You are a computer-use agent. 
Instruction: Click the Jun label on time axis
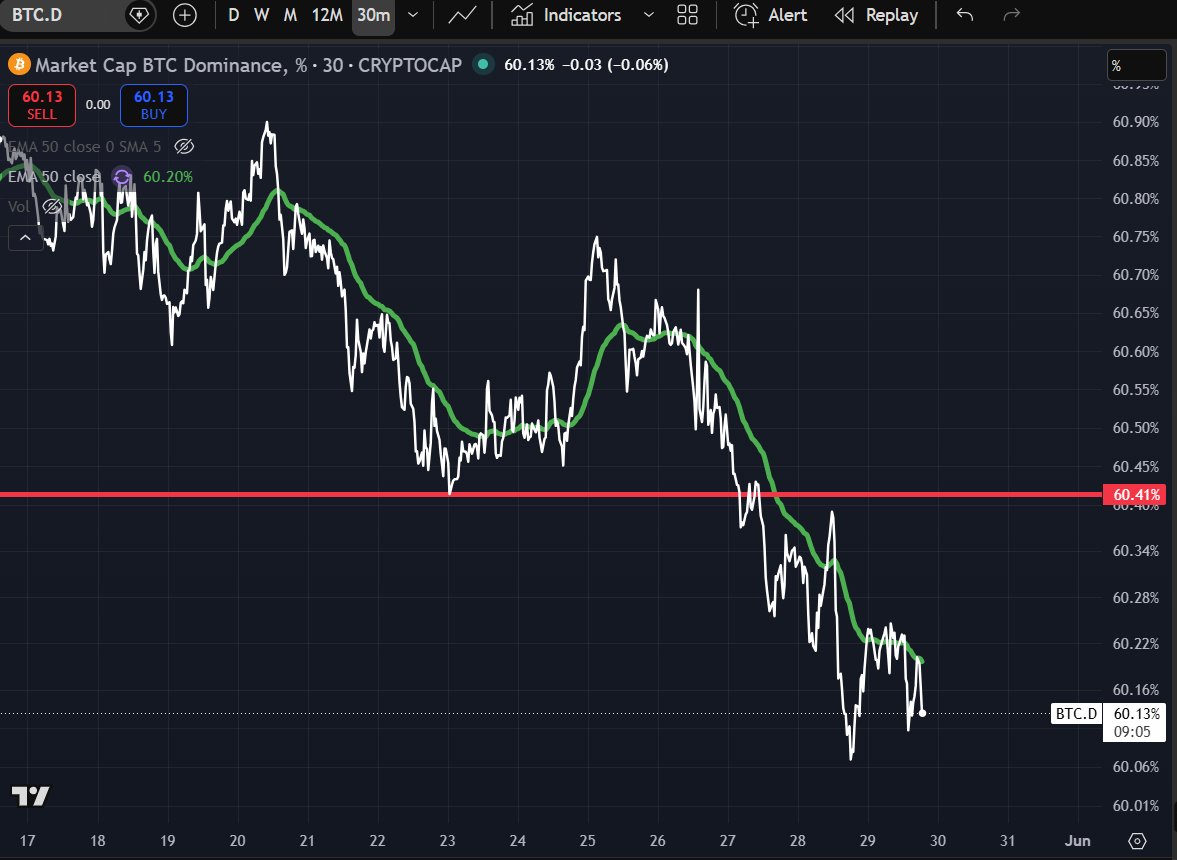[1078, 840]
